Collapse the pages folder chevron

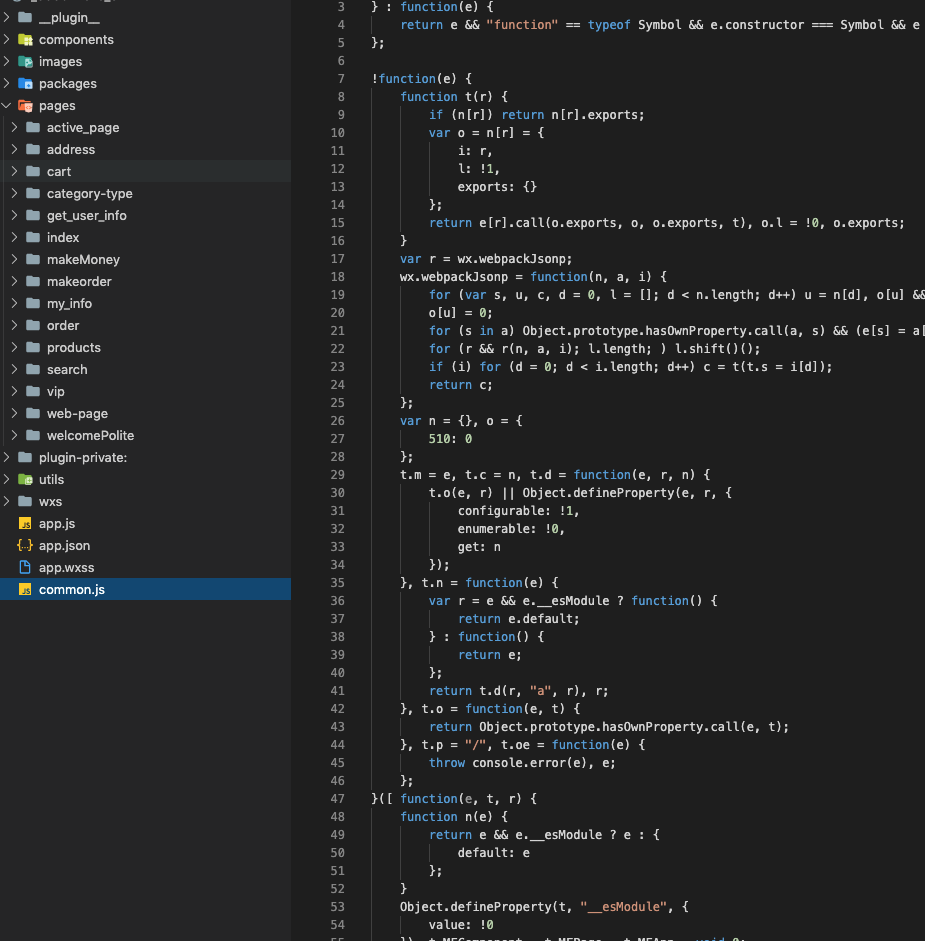[7, 106]
